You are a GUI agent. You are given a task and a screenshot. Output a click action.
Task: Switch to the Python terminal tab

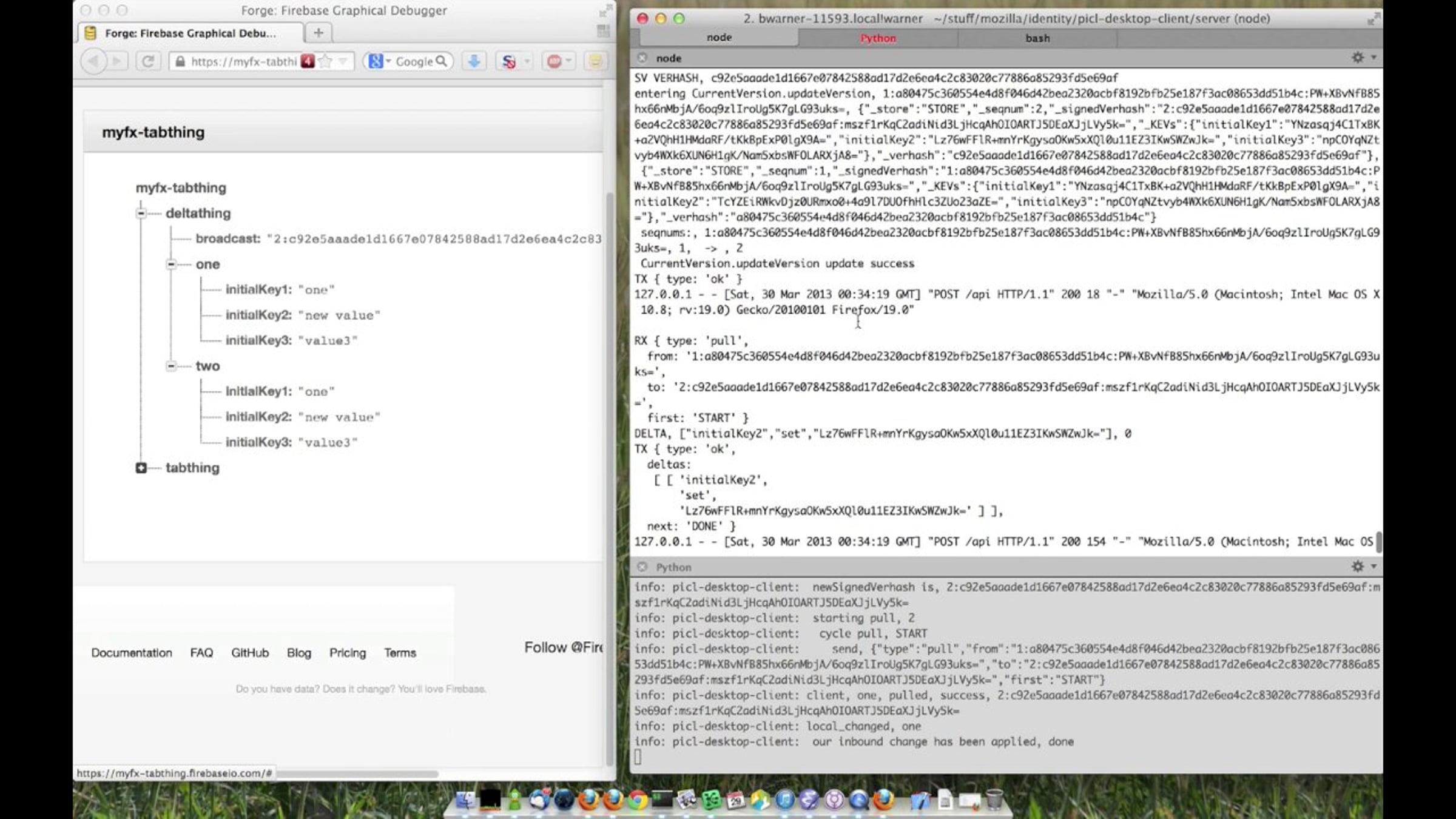click(x=878, y=38)
